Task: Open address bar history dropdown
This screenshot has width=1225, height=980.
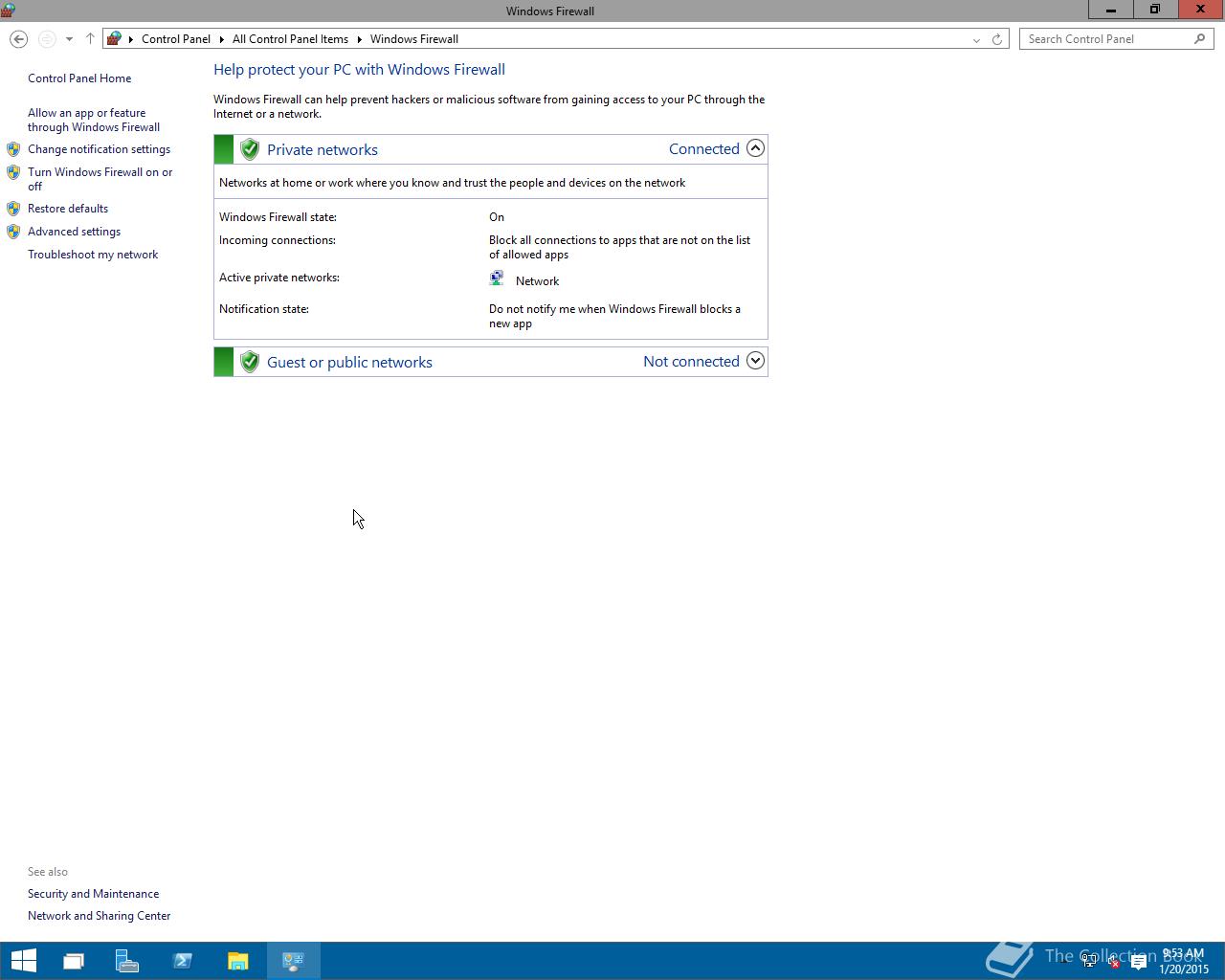Action: pyautogui.click(x=976, y=39)
